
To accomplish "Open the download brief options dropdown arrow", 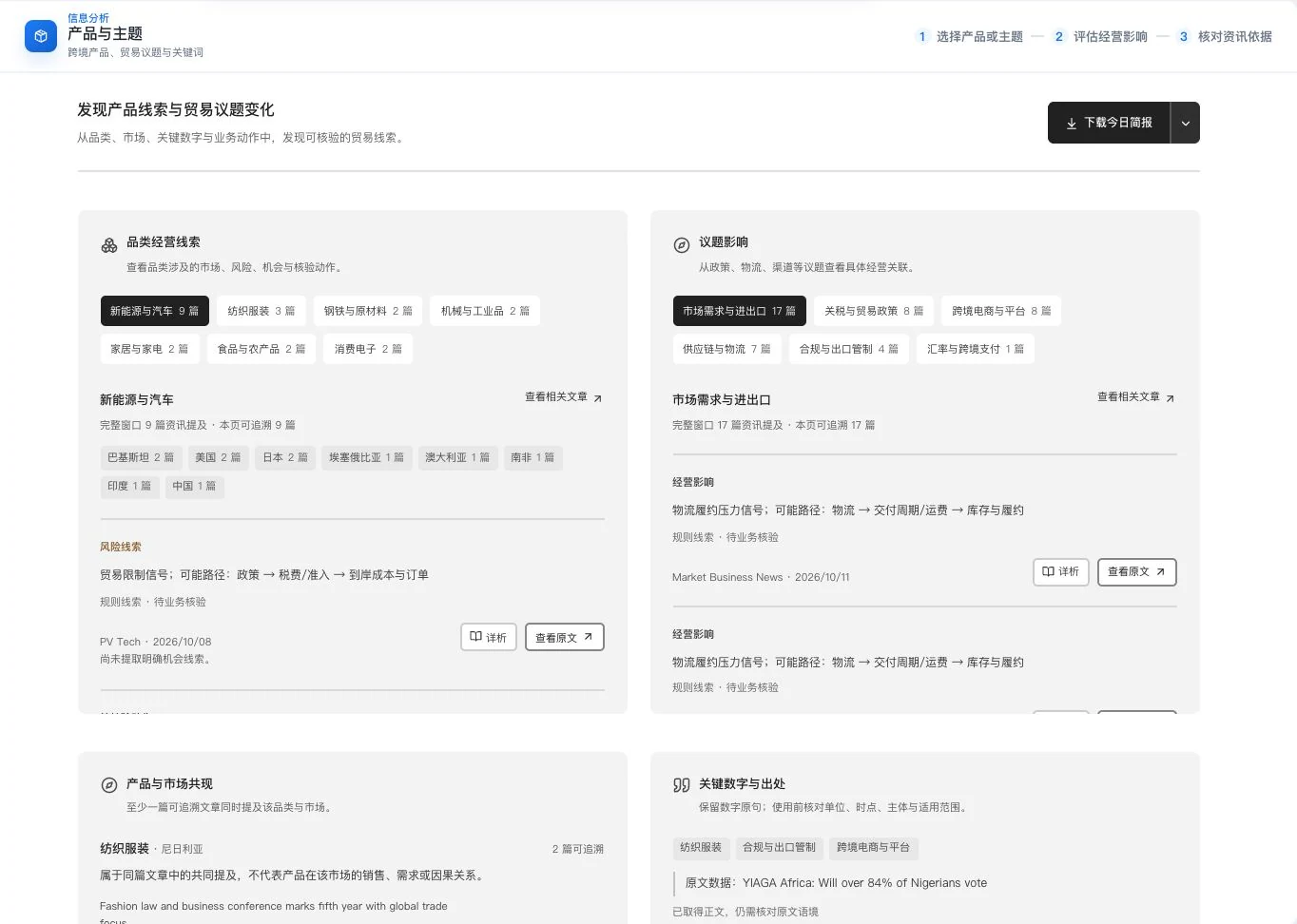I will (x=1185, y=123).
